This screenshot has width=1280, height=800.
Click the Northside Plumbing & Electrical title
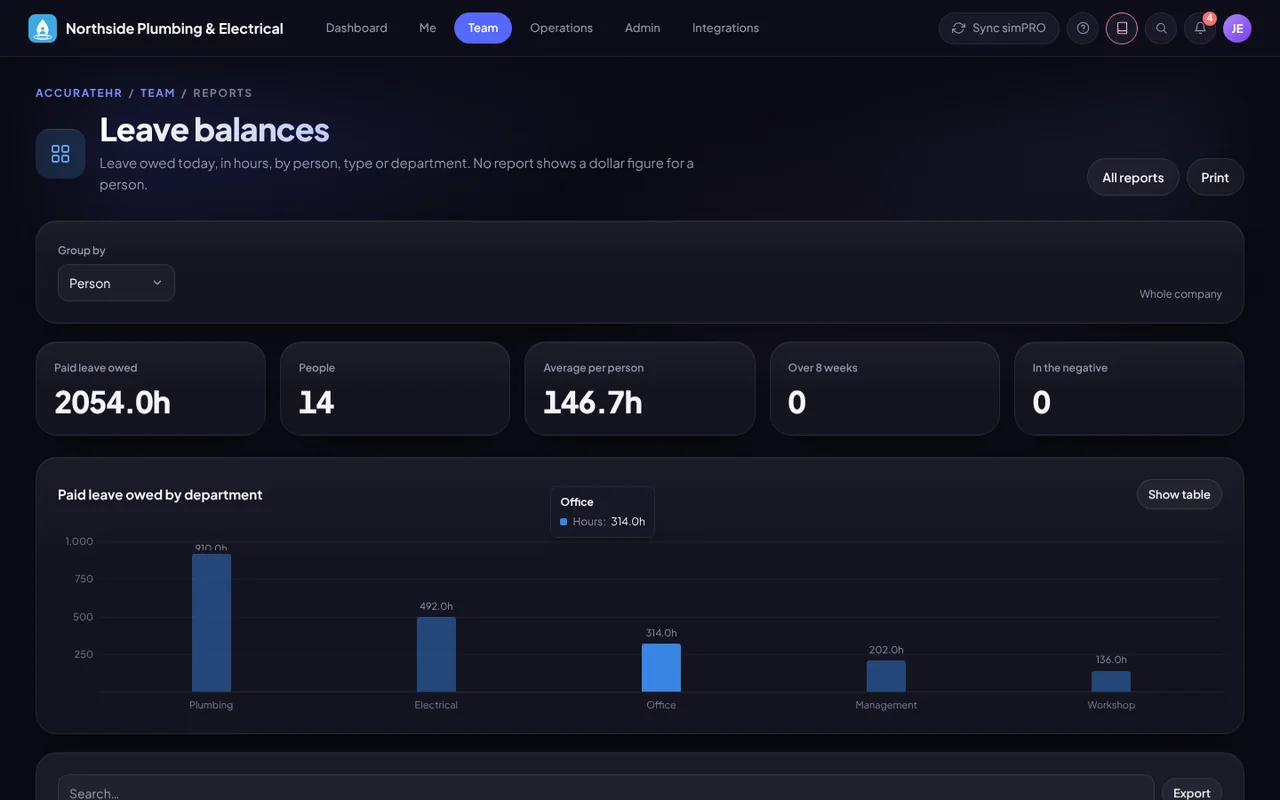tap(175, 28)
